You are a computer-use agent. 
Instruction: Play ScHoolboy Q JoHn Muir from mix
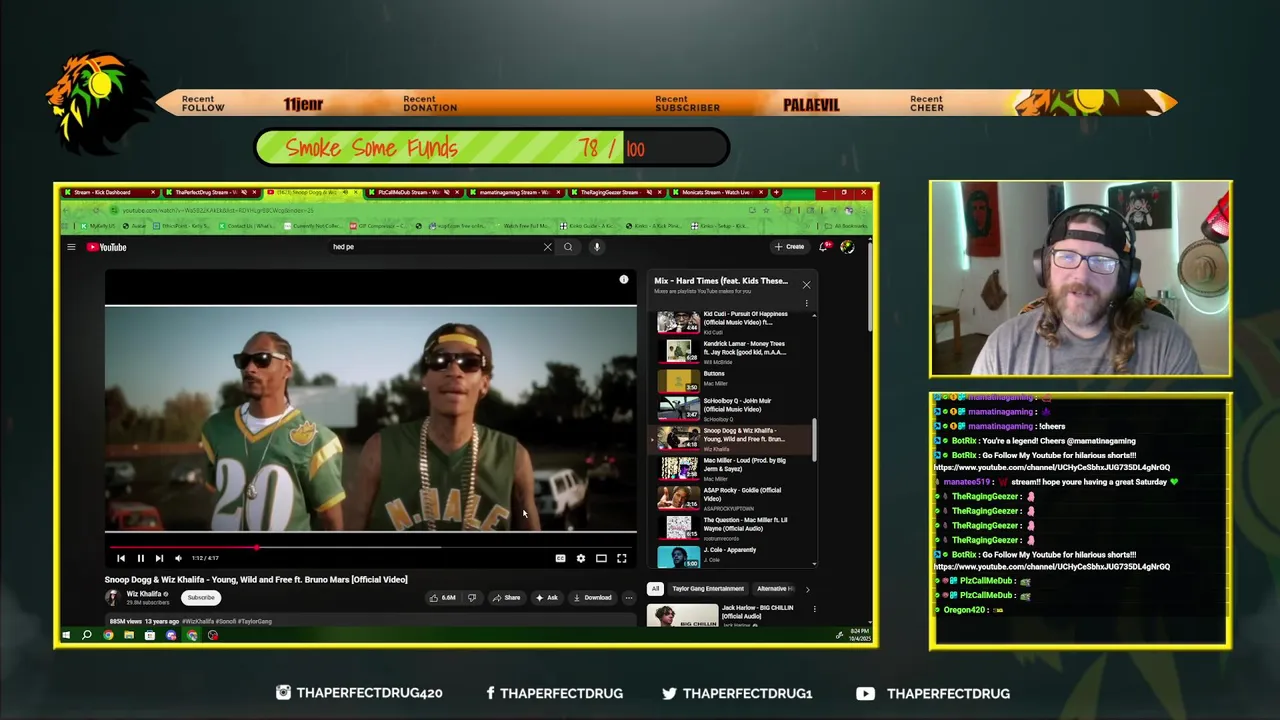tap(733, 408)
